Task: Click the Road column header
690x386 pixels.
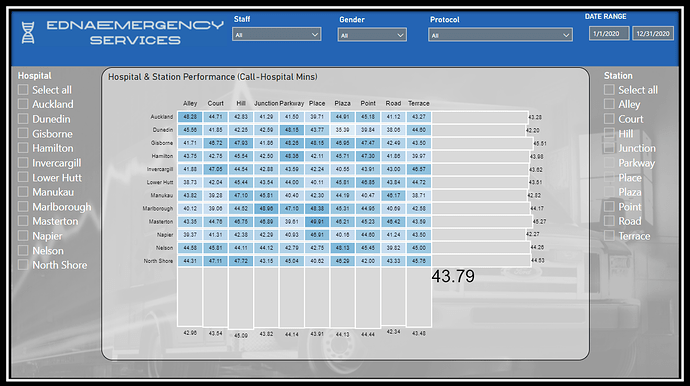Action: tap(393, 103)
